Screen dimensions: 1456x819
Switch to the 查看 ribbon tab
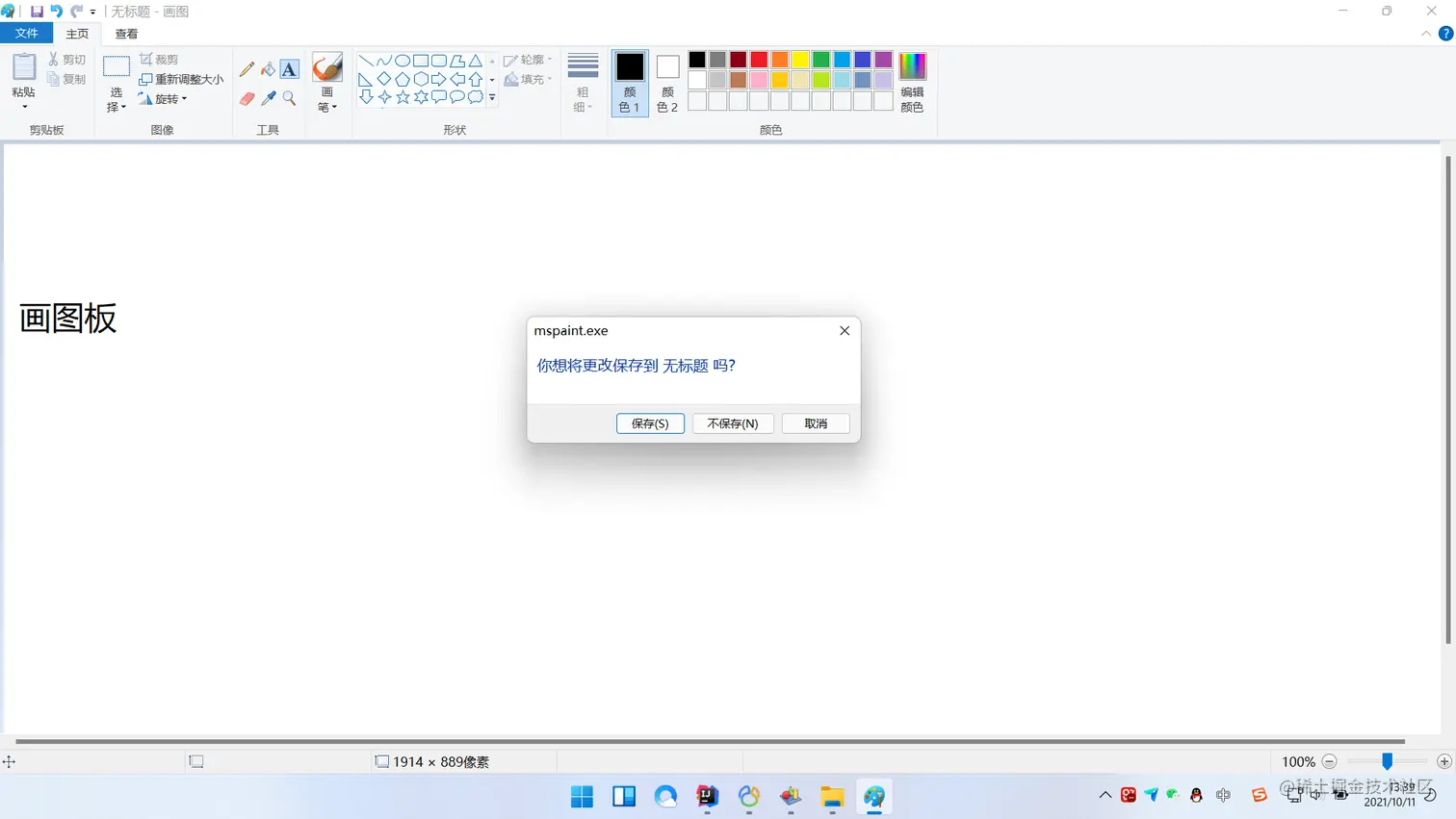(125, 32)
